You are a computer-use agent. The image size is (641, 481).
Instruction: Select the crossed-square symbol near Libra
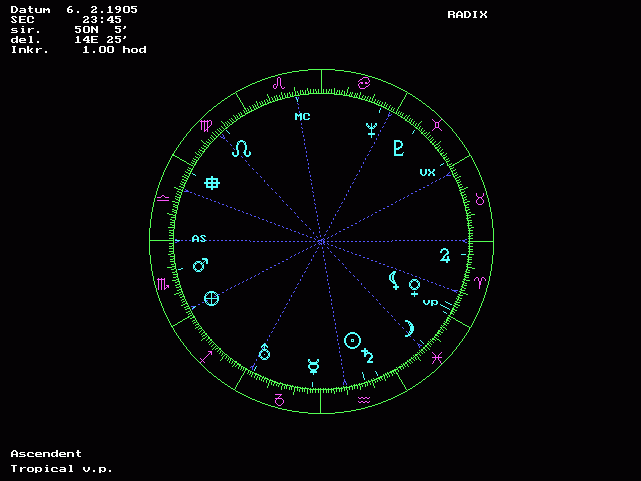coord(212,183)
